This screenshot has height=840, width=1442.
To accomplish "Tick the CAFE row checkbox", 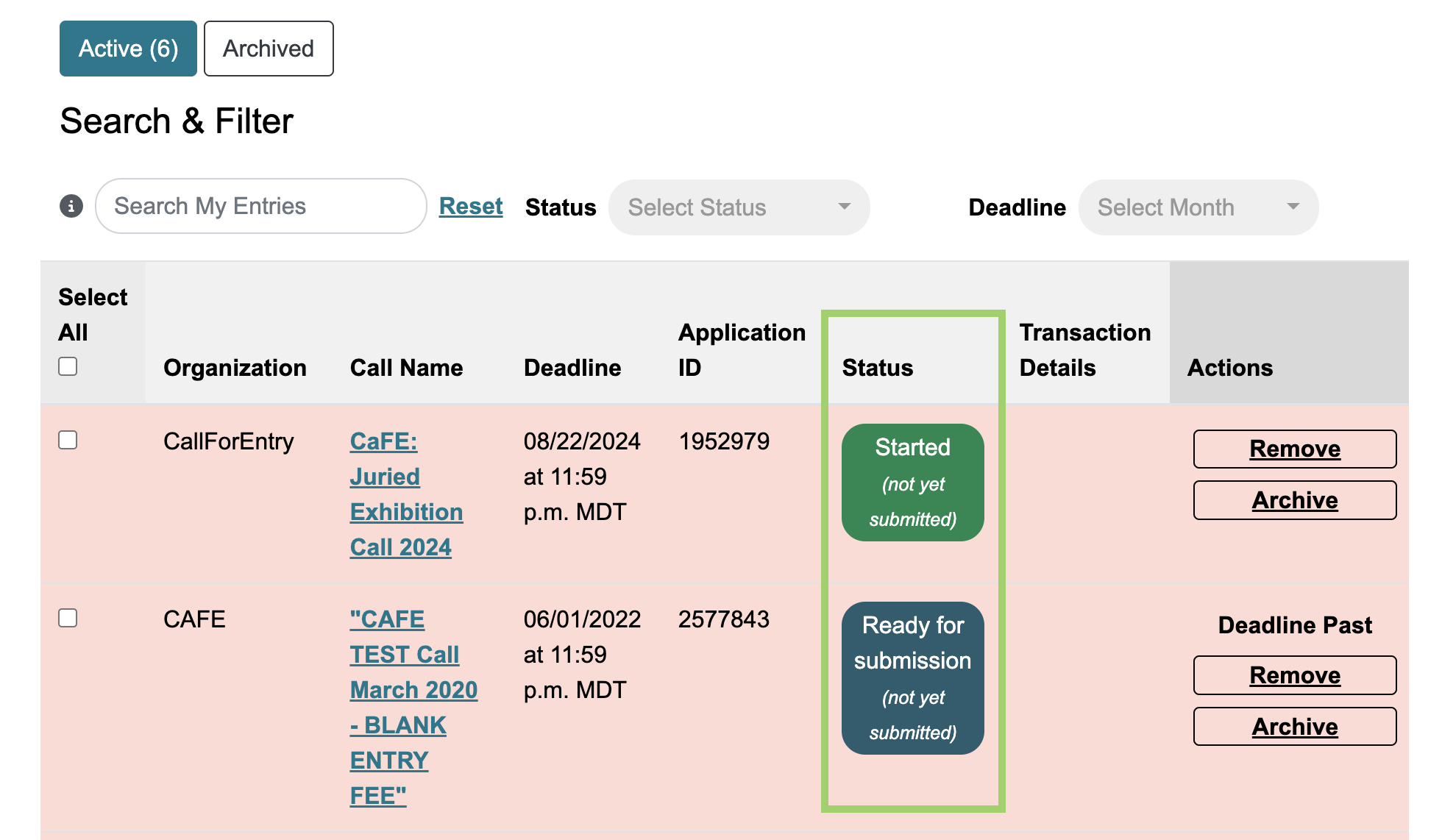I will tap(68, 618).
